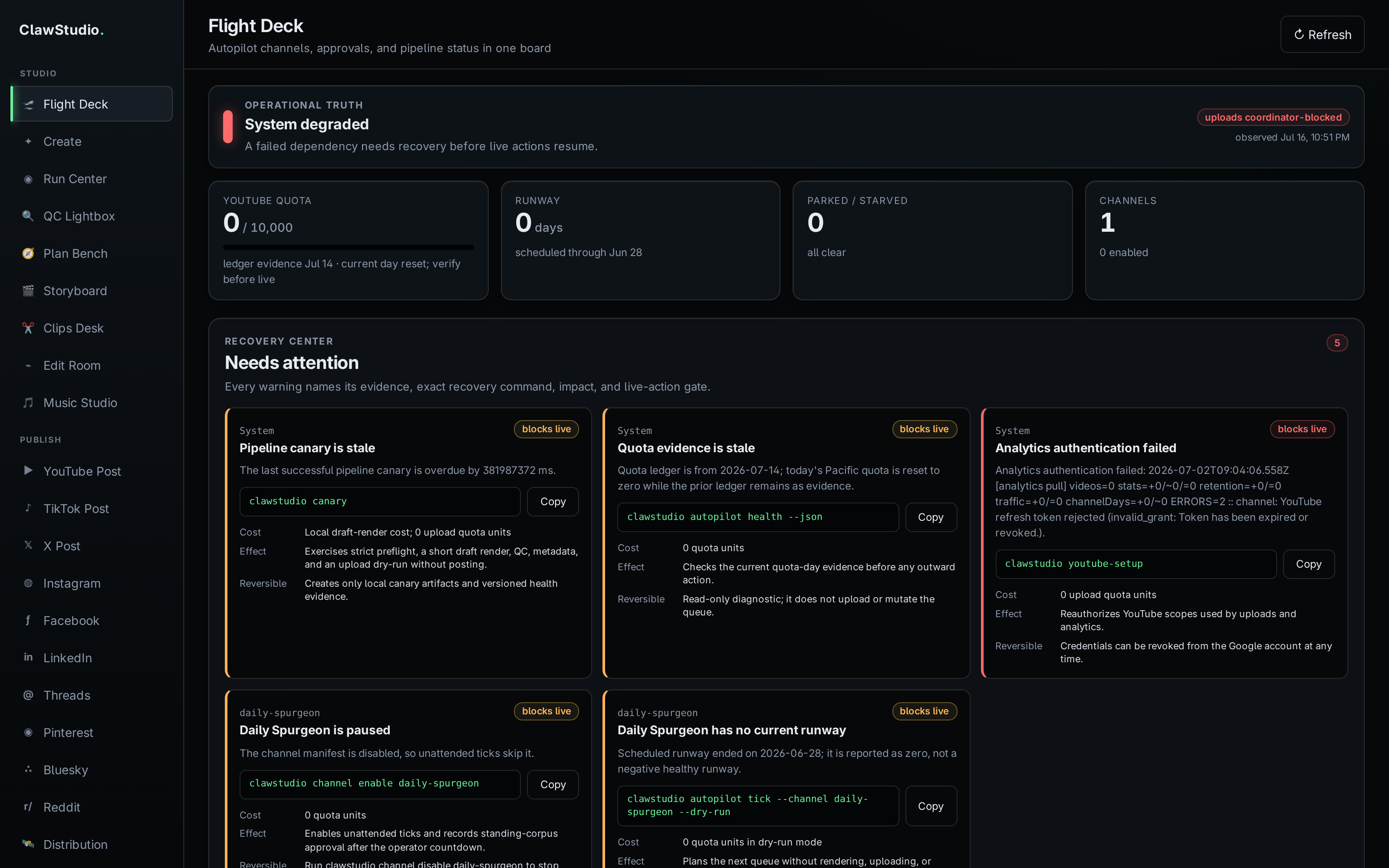Switch to Music Studio
The image size is (1389, 868).
click(92, 403)
